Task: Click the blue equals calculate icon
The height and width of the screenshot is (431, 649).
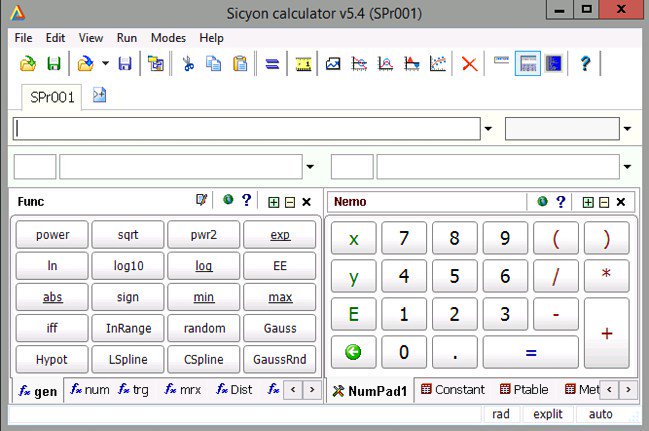Action: point(272,64)
